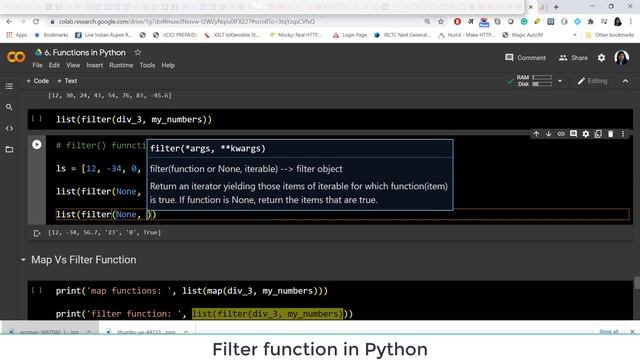Viewport: 640px width, 360px height.
Task: Expand hidden bookmarks overflow arrow
Action: click(575, 35)
